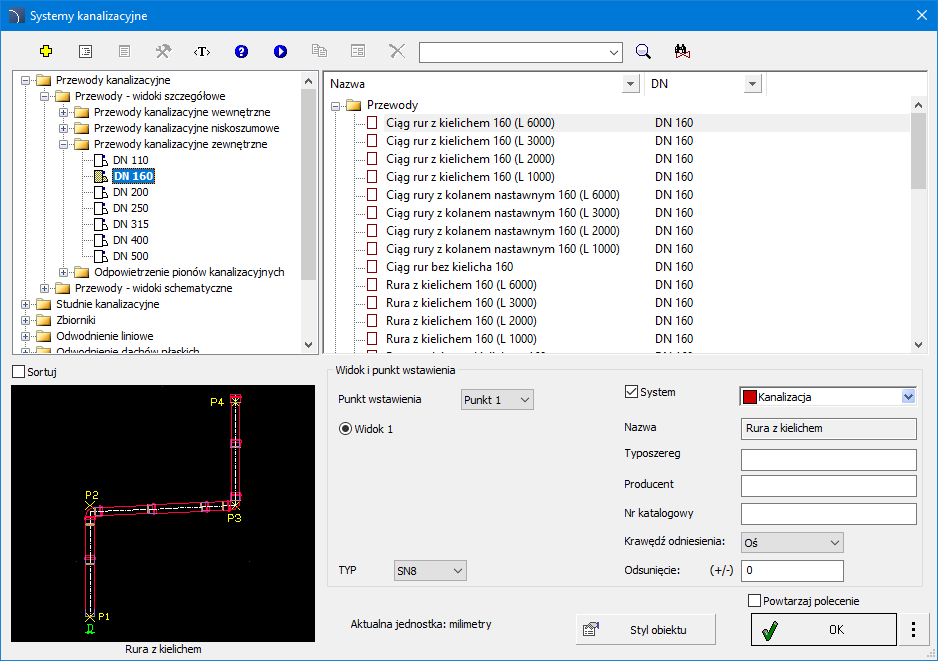Select the Widok 1 radio button
This screenshot has width=938, height=661.
pyautogui.click(x=346, y=429)
